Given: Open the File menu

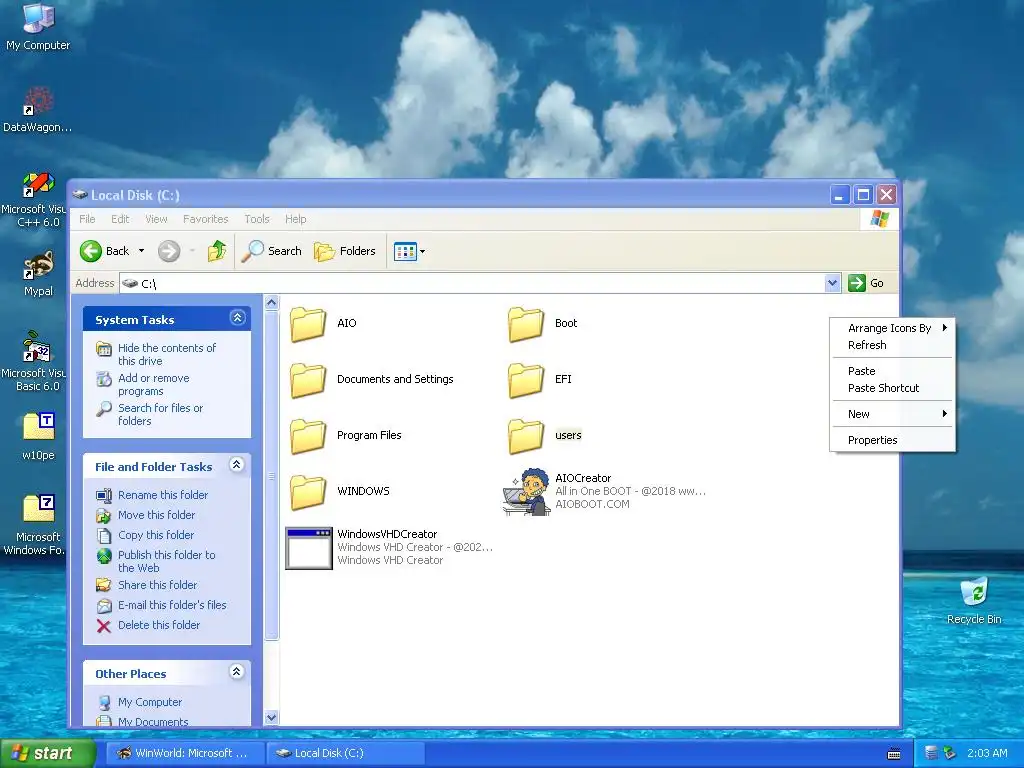Looking at the screenshot, I should (87, 219).
